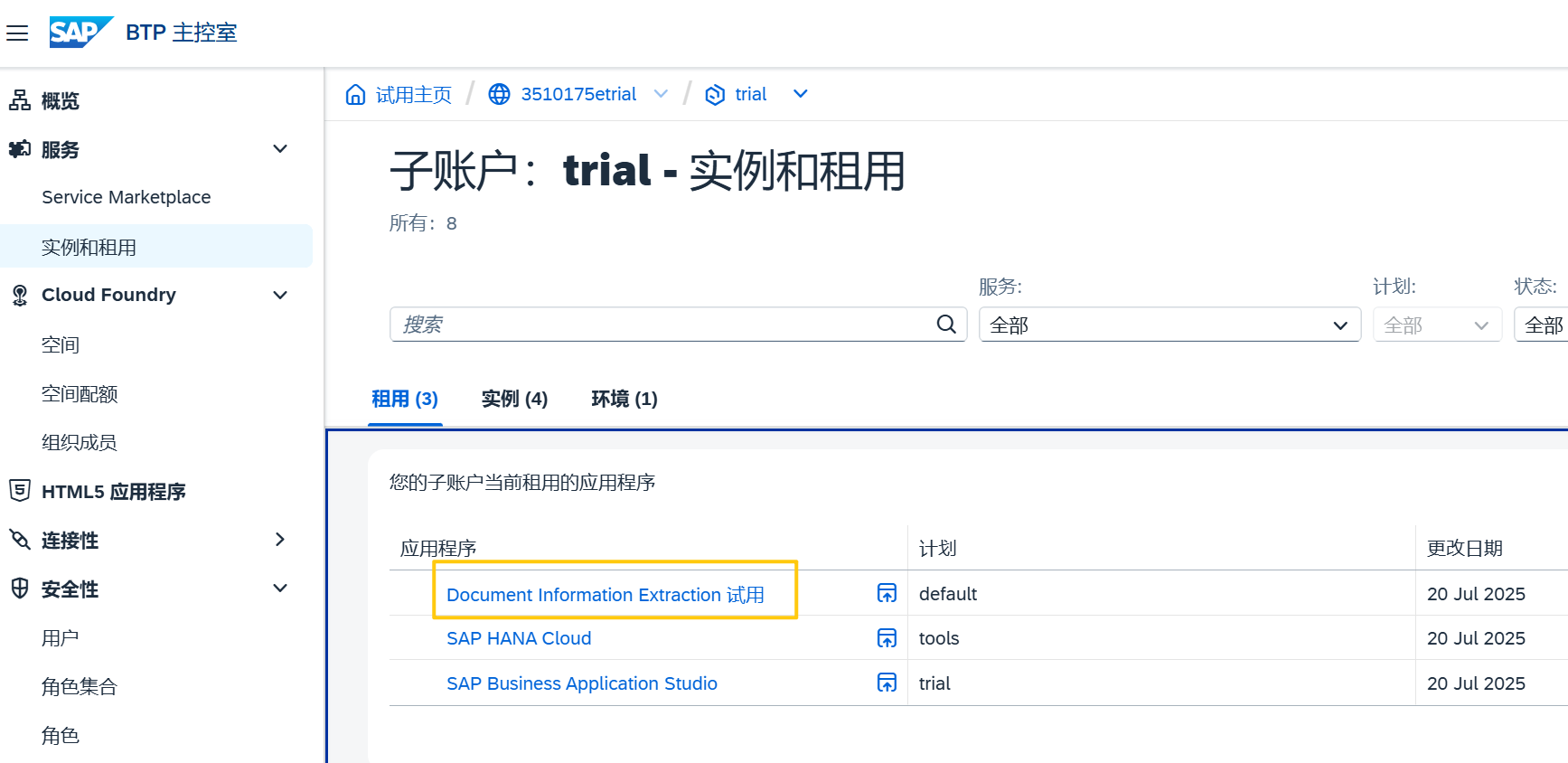This screenshot has width=1568, height=763.
Task: Click the 应用程序 column header
Action: pos(438,548)
